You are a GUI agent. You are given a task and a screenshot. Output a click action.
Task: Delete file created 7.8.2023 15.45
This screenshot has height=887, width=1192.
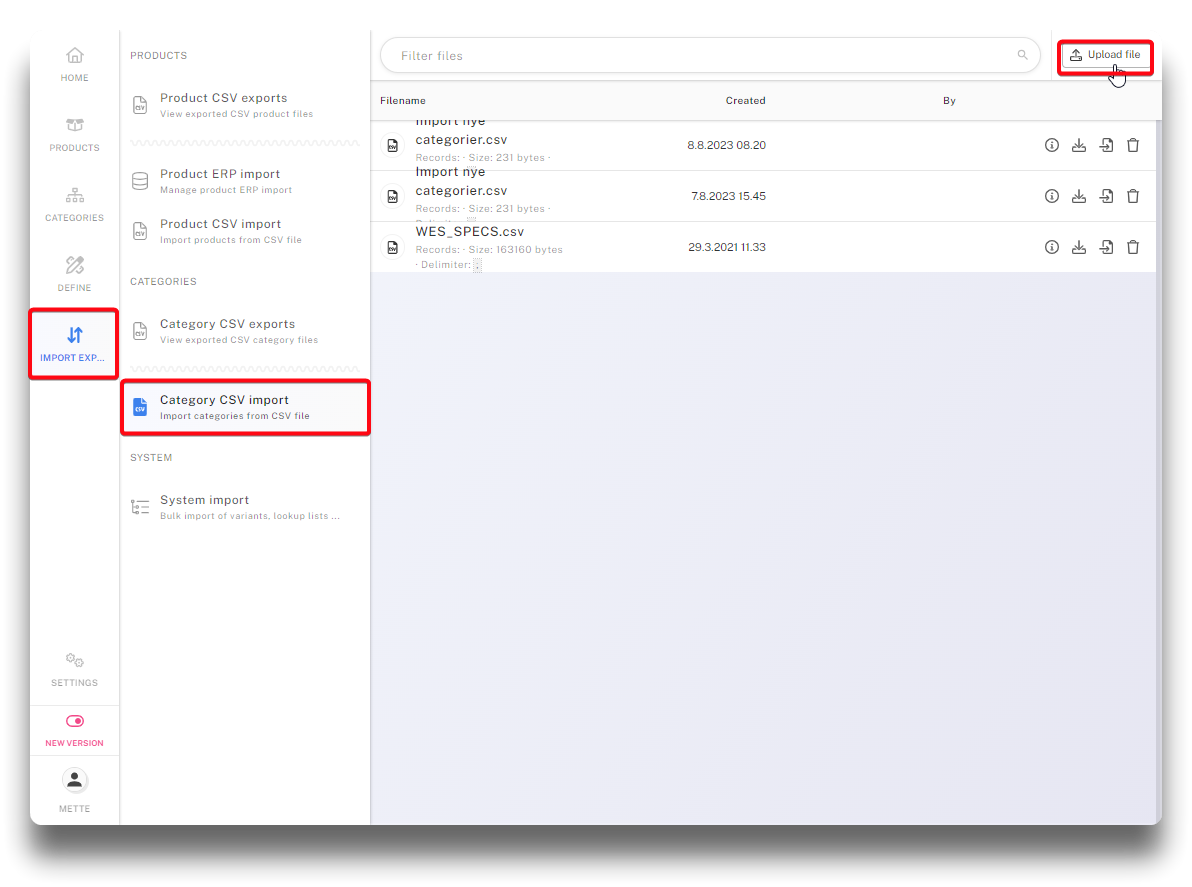coord(1133,196)
